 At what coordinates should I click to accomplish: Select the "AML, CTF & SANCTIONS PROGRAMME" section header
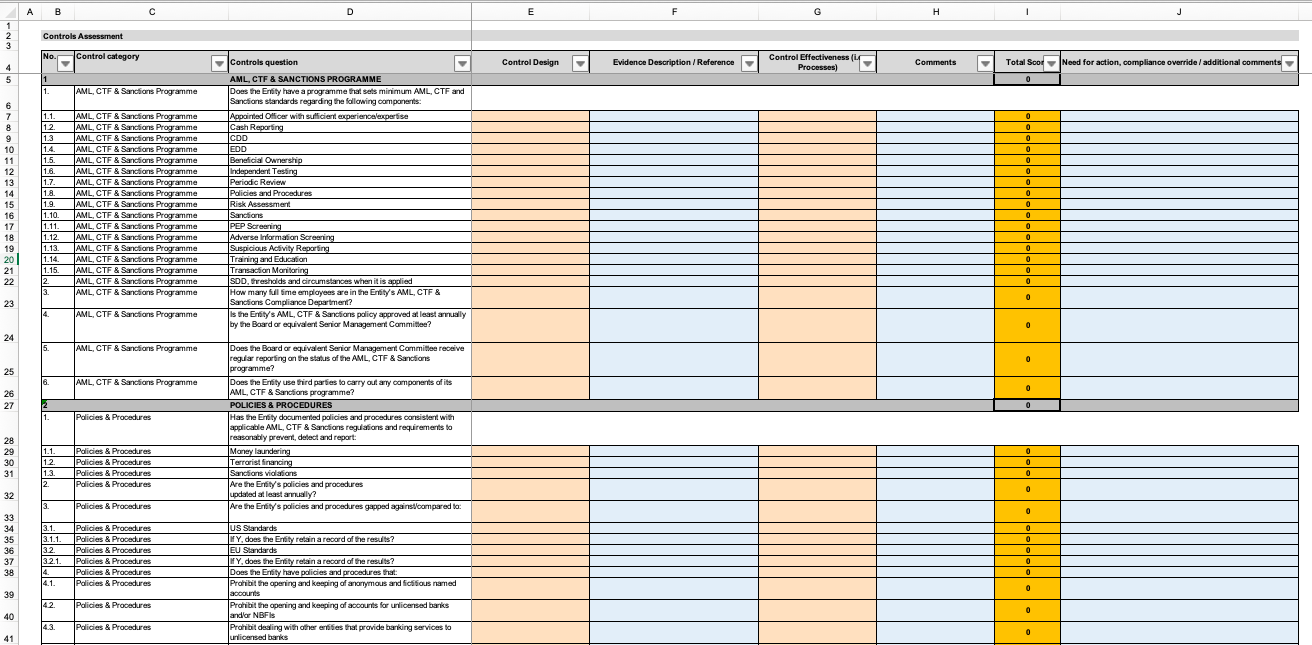pyautogui.click(x=347, y=77)
